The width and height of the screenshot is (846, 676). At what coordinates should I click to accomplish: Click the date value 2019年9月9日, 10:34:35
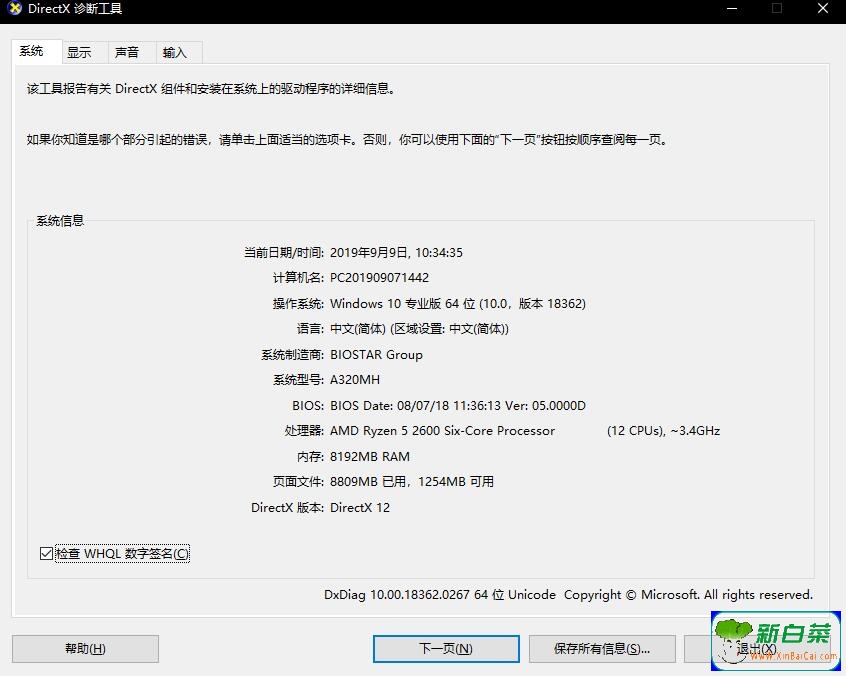397,252
